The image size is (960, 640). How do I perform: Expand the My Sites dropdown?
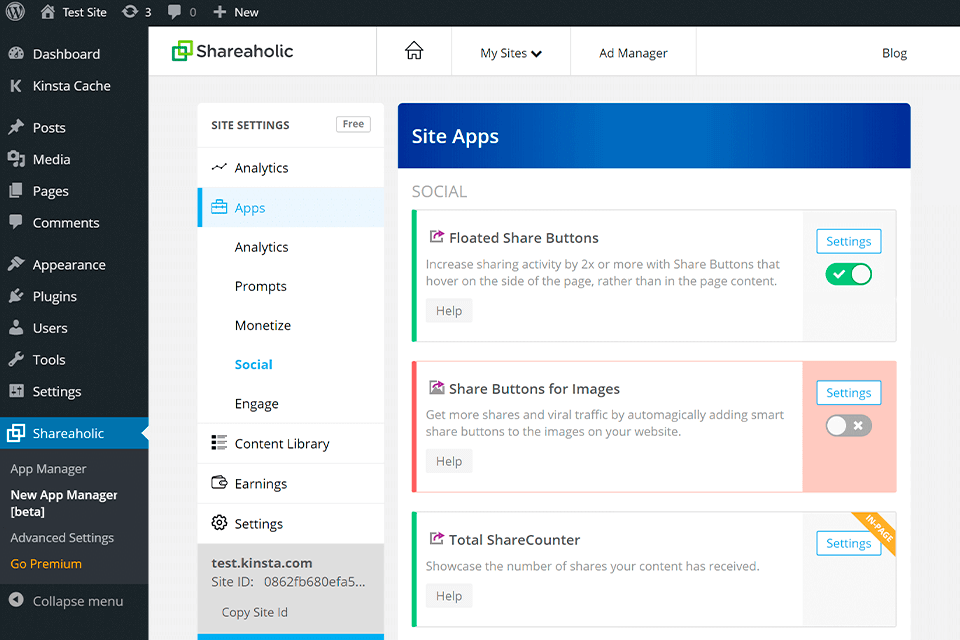510,53
